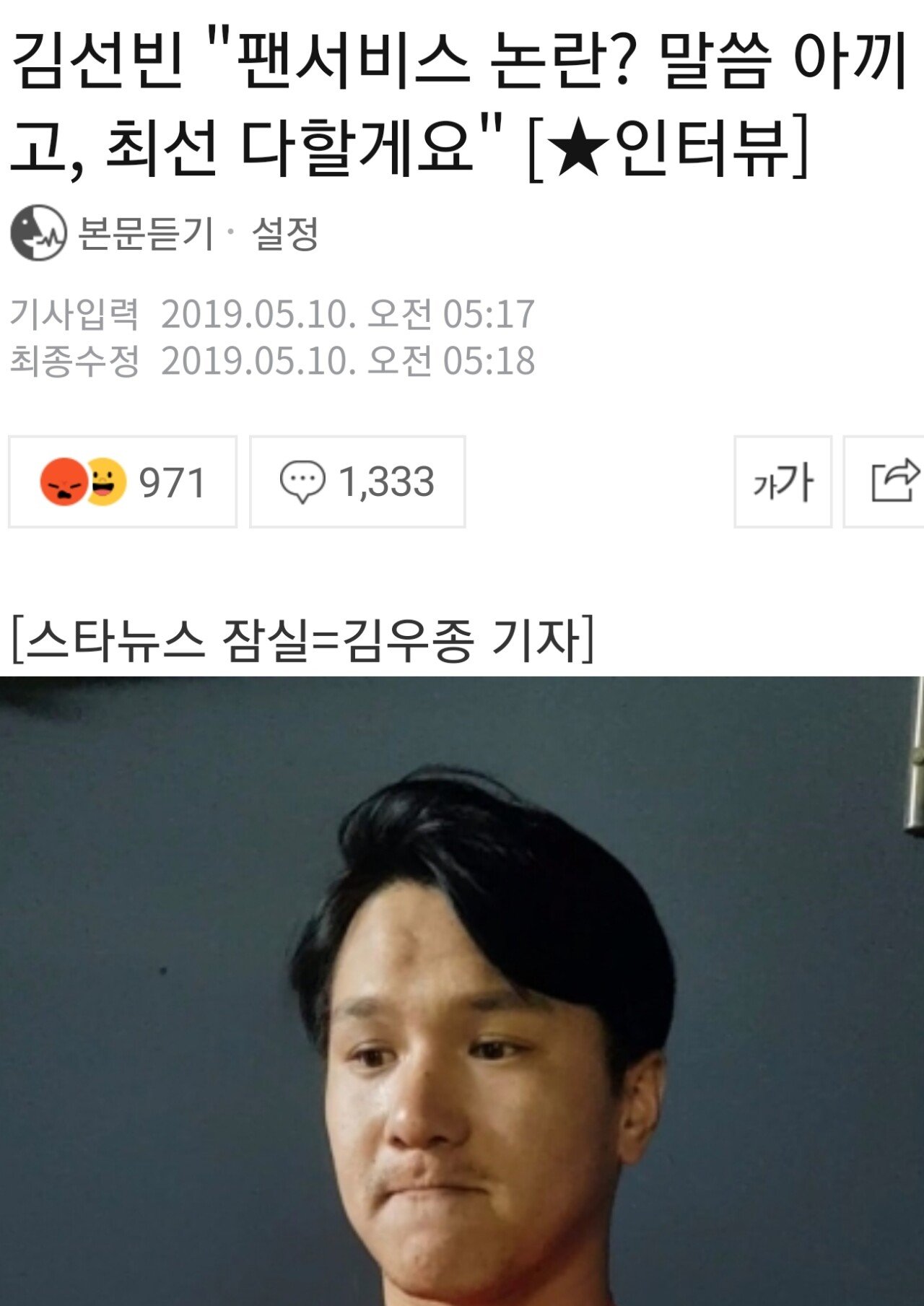Viewport: 924px width, 1306px height.
Task: Tap the 최종수정 label text
Action: click(74, 360)
